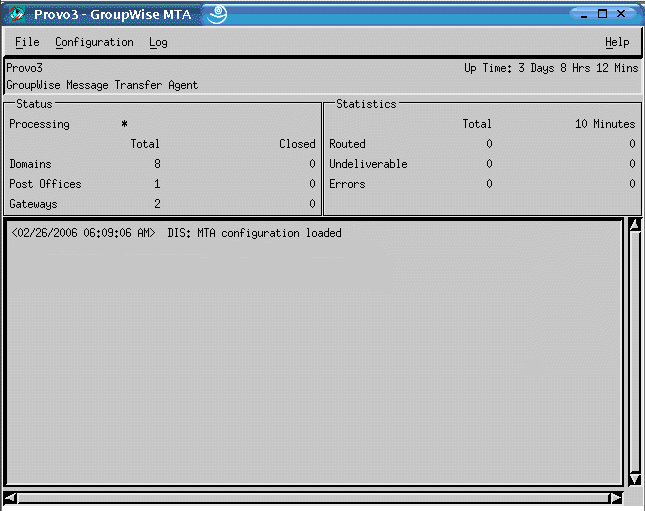This screenshot has height=511, width=645.
Task: Click the Undeliverable total value 0
Action: (489, 164)
